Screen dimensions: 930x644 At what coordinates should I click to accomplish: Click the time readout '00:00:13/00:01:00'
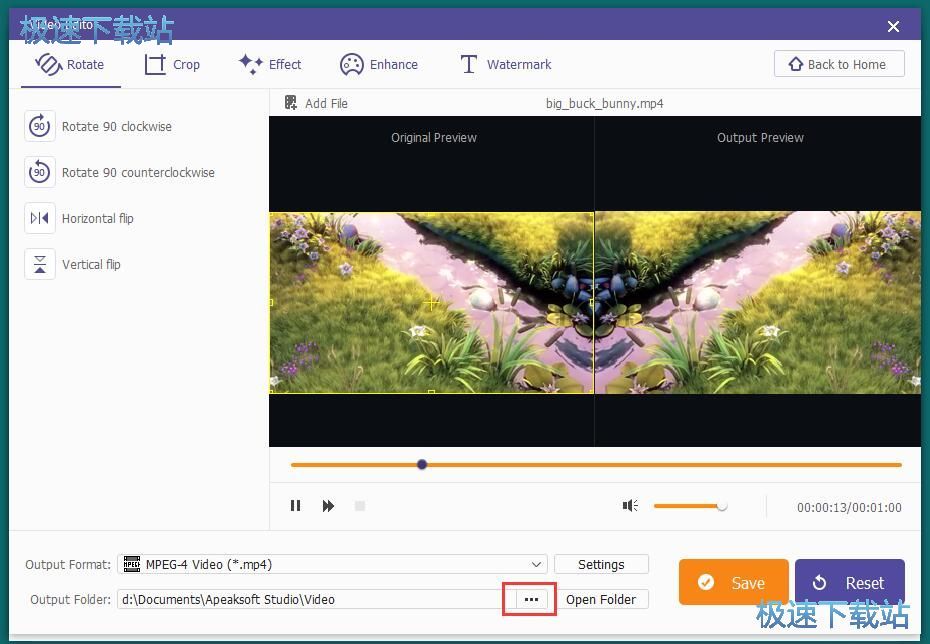pos(849,508)
